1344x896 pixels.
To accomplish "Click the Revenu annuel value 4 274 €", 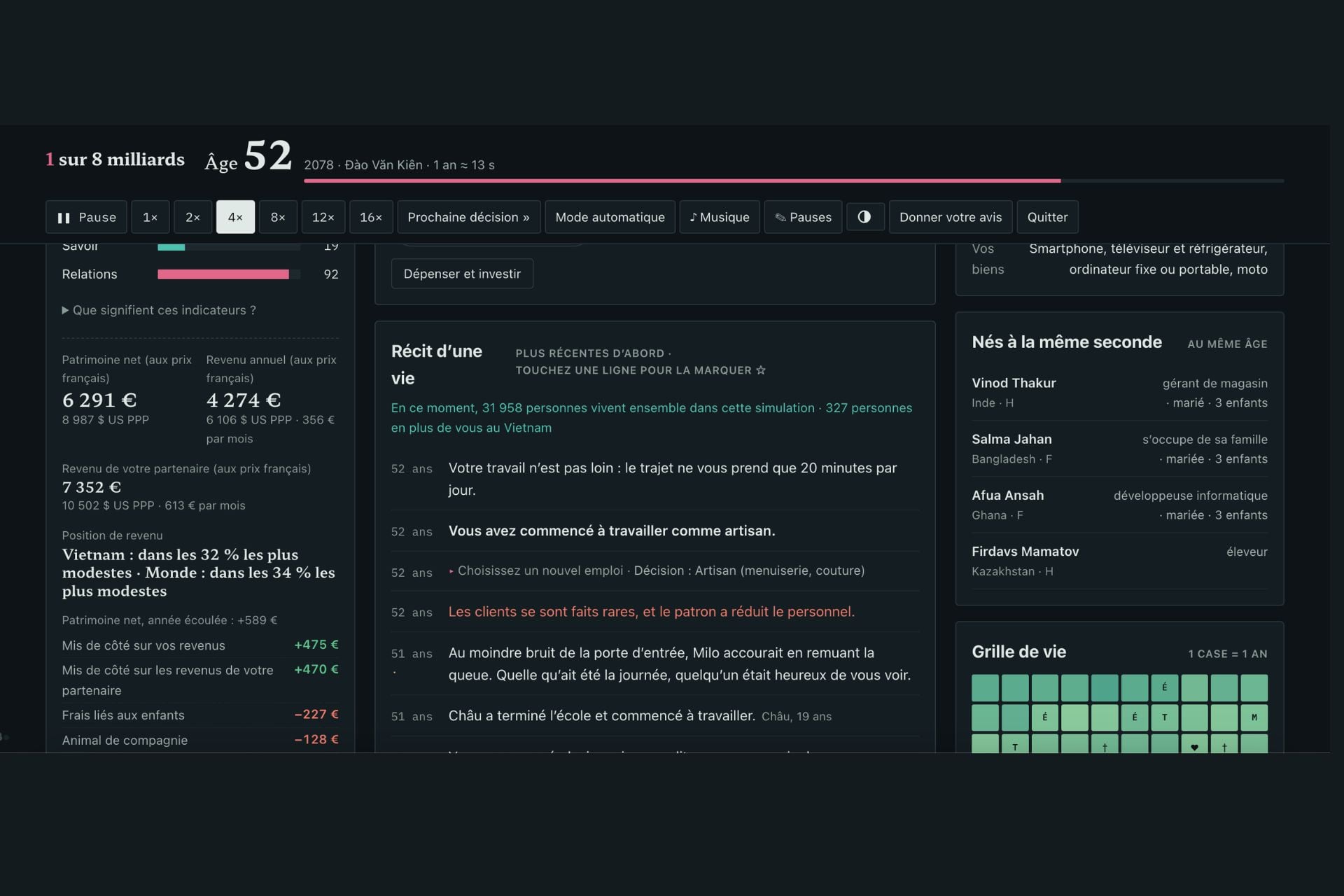I will tap(244, 400).
